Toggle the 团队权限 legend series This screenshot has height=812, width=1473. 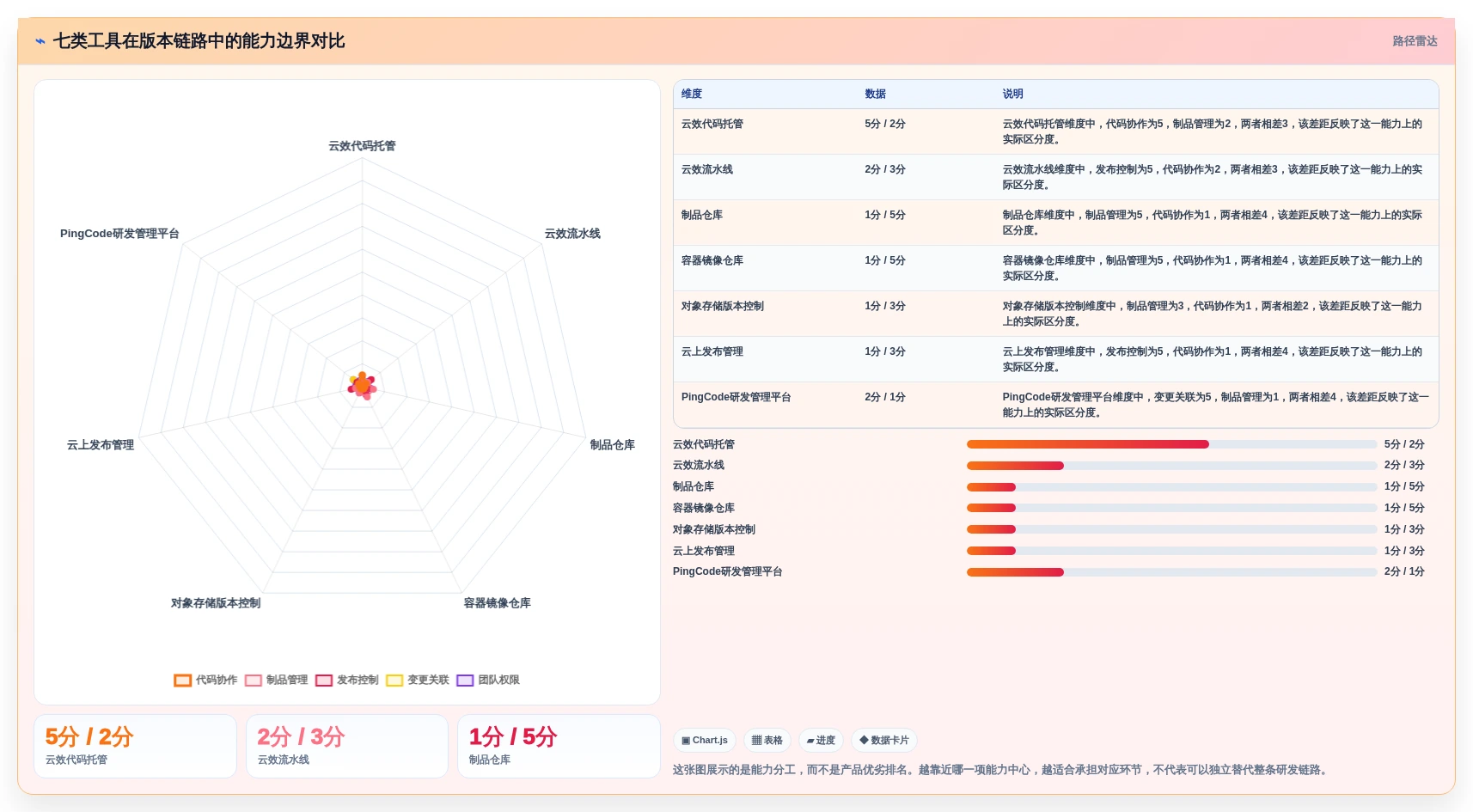coord(488,680)
